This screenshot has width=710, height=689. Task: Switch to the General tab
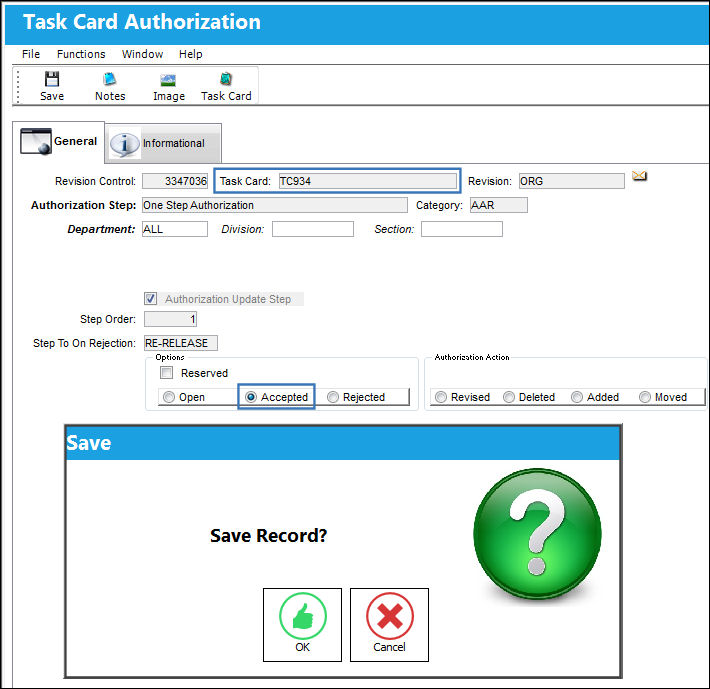tap(59, 142)
